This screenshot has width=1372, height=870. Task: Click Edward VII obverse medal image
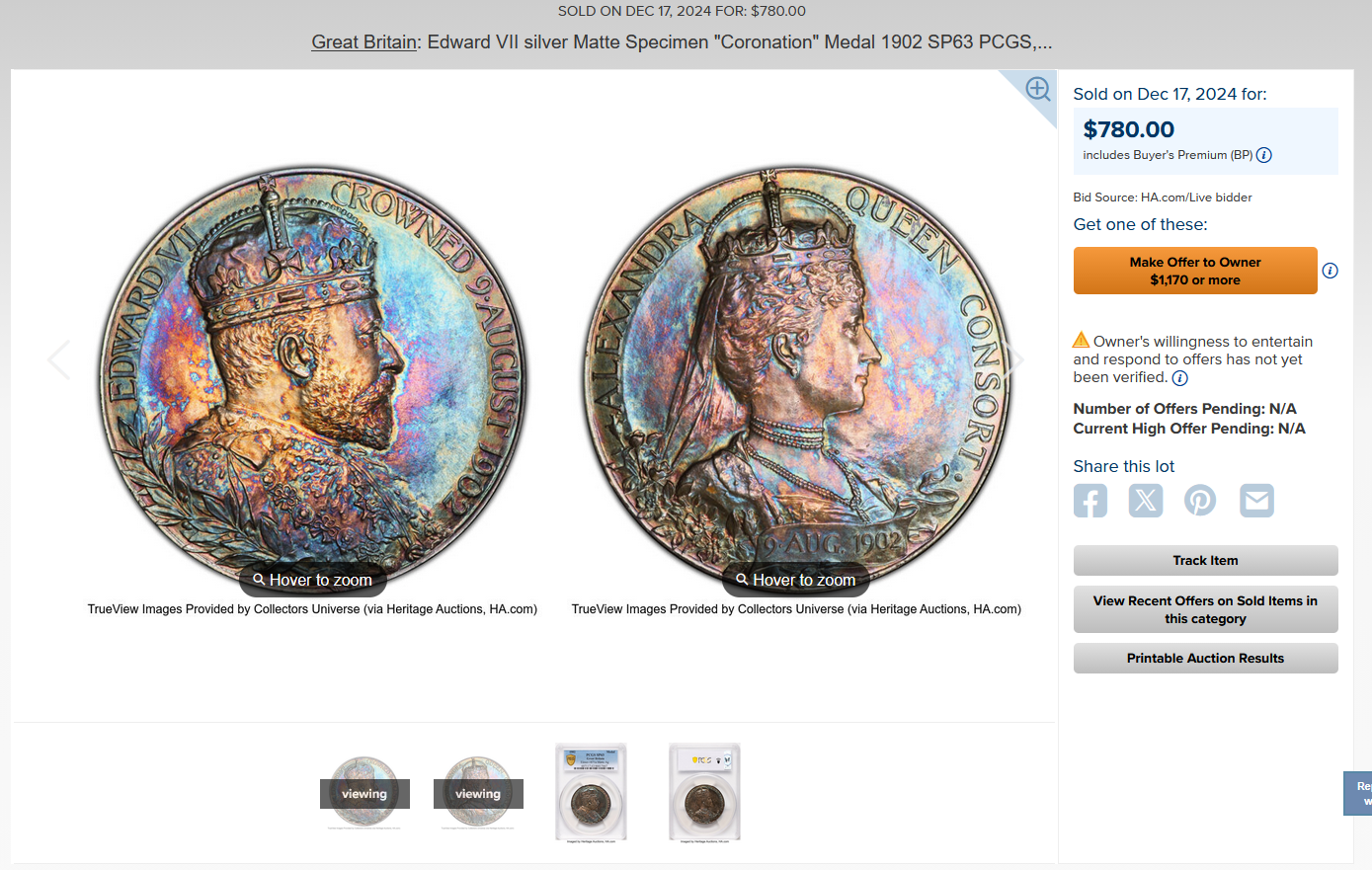(312, 380)
